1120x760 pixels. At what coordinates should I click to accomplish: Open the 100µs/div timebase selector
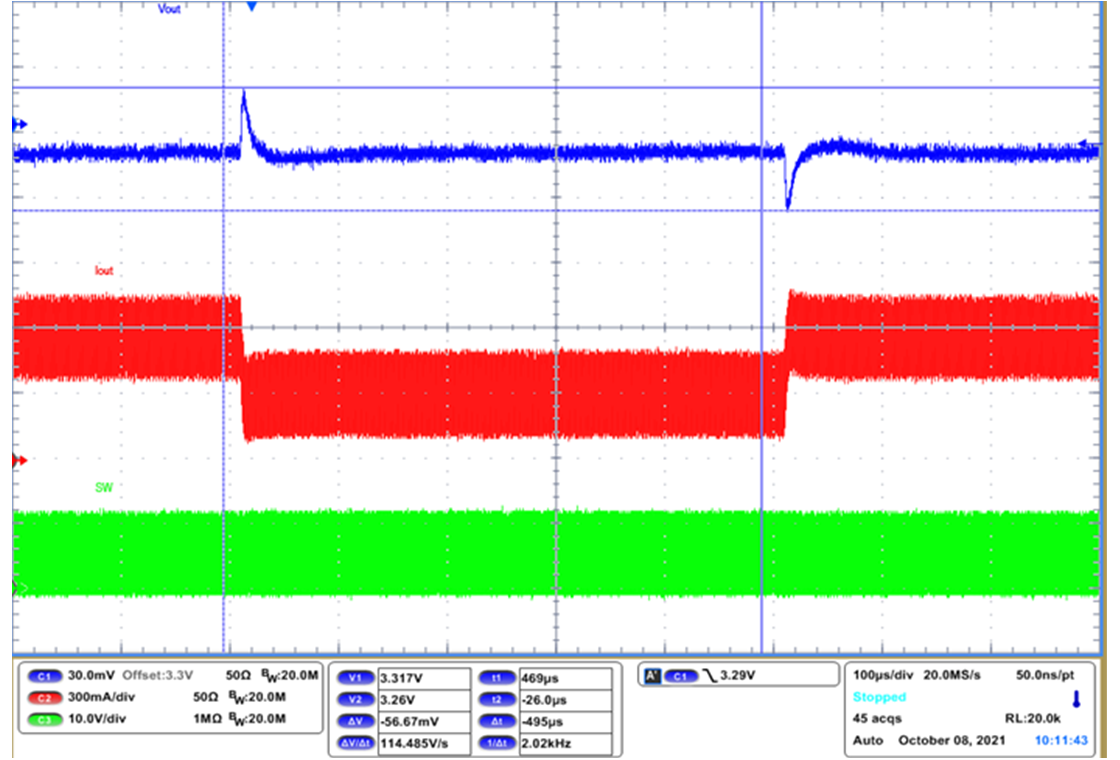pyautogui.click(x=884, y=675)
